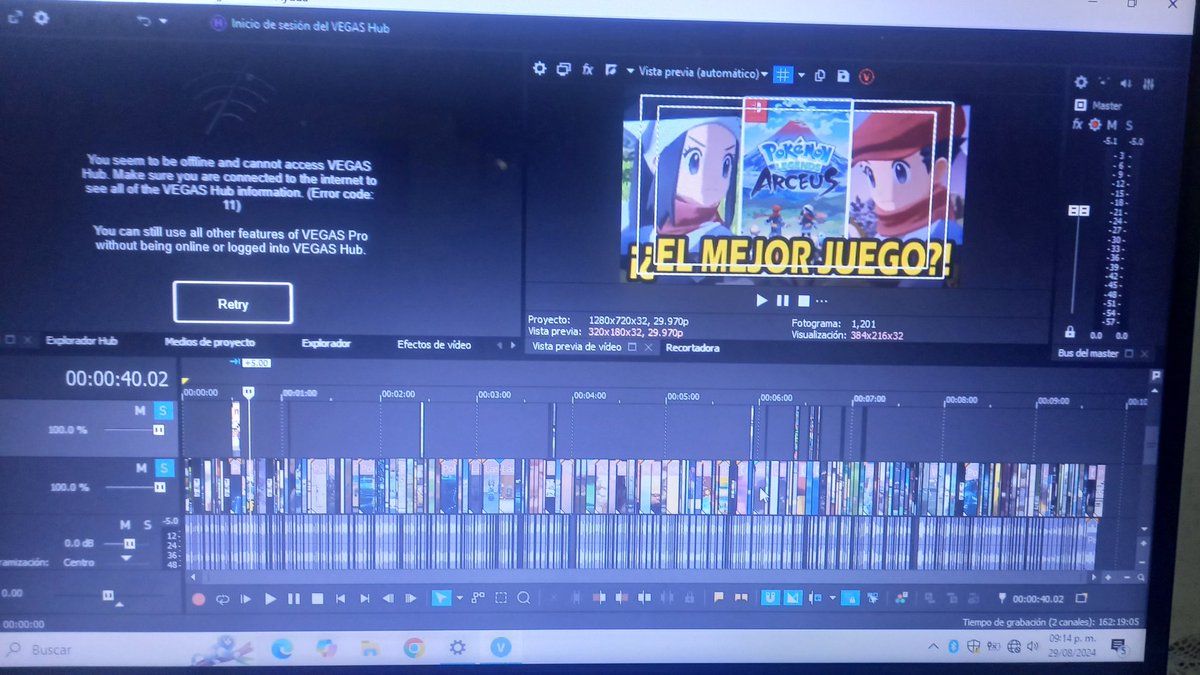1200x675 pixels.
Task: Open the dropdown left of Vista previa
Action: tap(629, 71)
